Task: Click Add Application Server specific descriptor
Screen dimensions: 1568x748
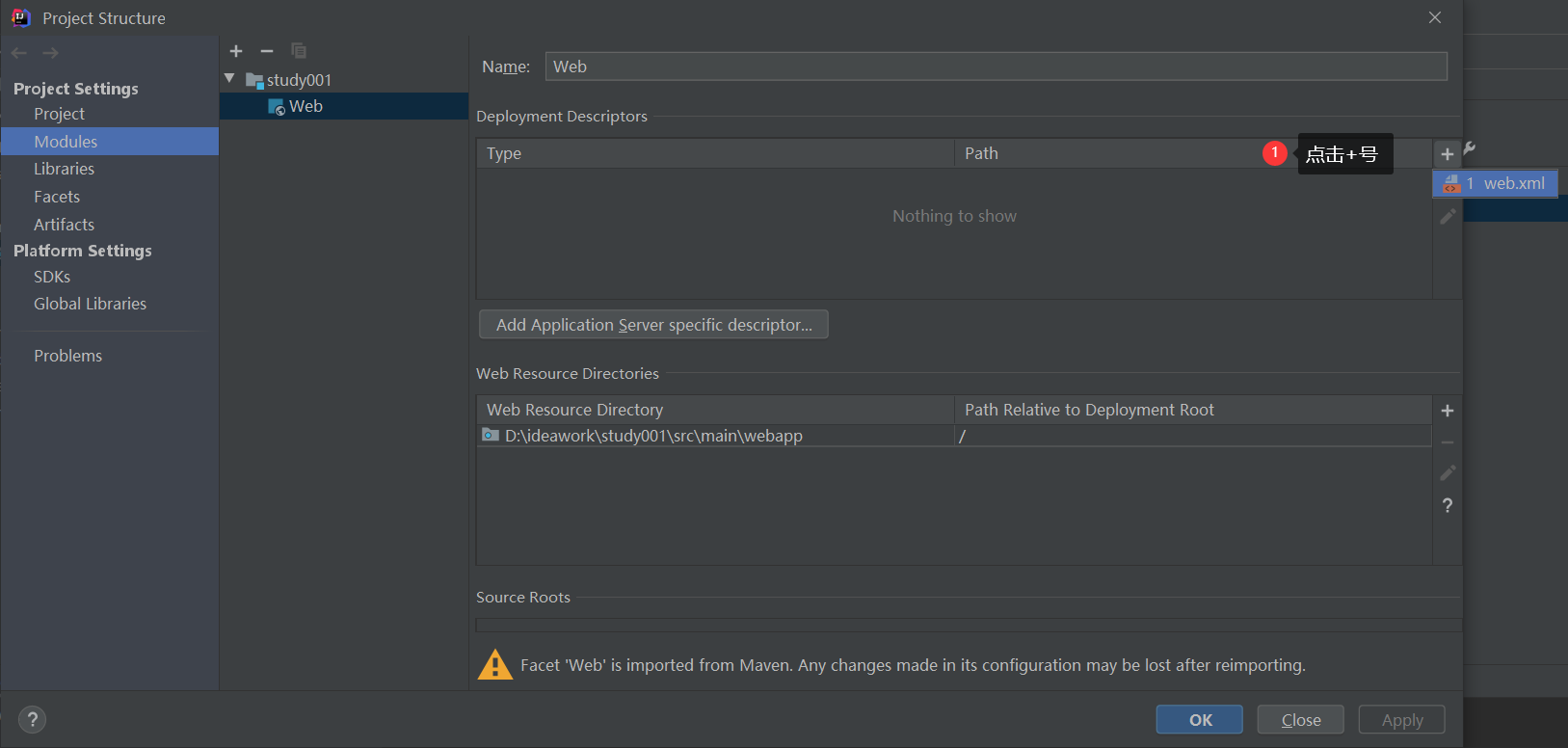Action: coord(653,325)
